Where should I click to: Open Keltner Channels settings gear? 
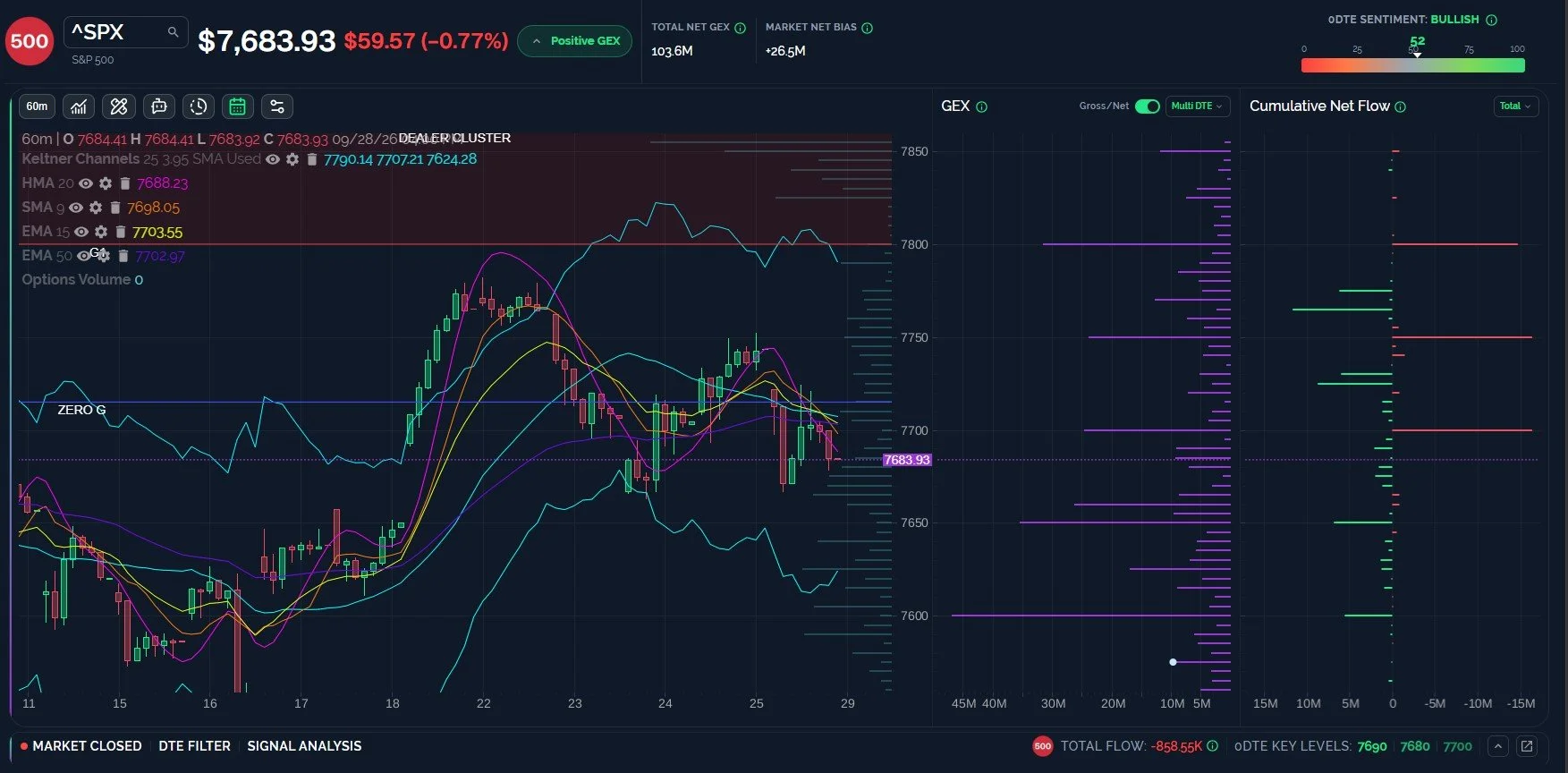point(292,159)
